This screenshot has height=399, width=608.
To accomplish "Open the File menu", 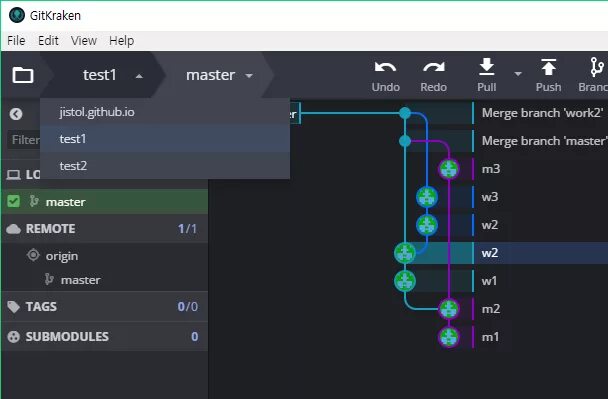I will 16,40.
